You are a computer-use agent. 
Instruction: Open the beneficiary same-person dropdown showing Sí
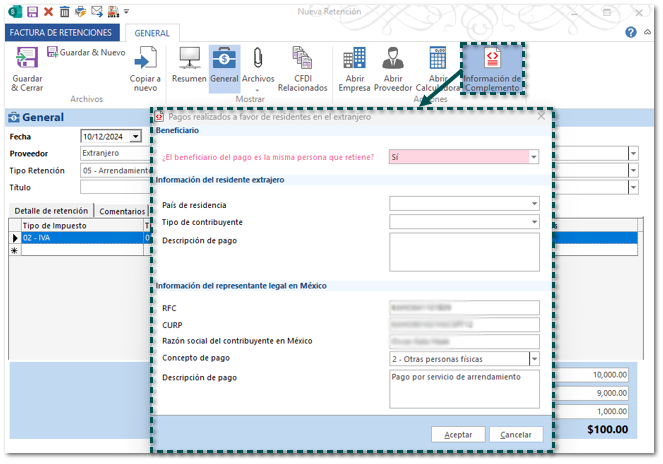click(x=534, y=157)
